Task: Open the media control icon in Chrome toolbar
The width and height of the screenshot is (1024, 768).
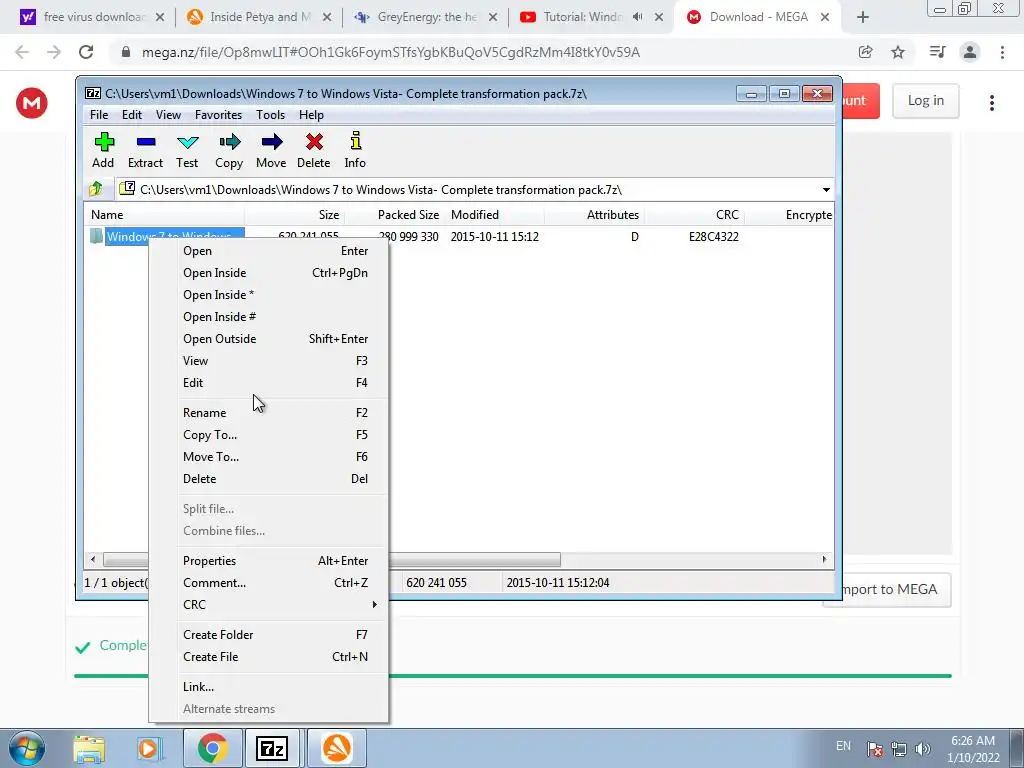Action: [x=937, y=52]
